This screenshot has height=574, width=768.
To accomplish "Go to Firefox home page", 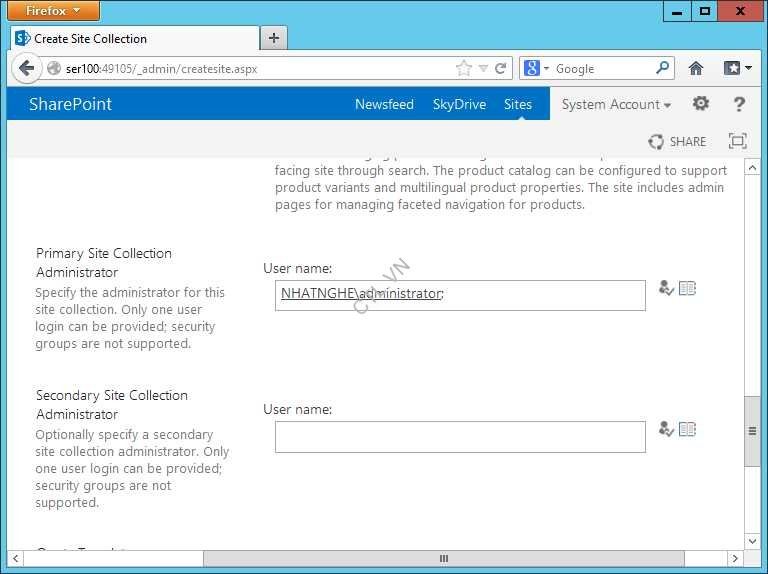I will 696,68.
